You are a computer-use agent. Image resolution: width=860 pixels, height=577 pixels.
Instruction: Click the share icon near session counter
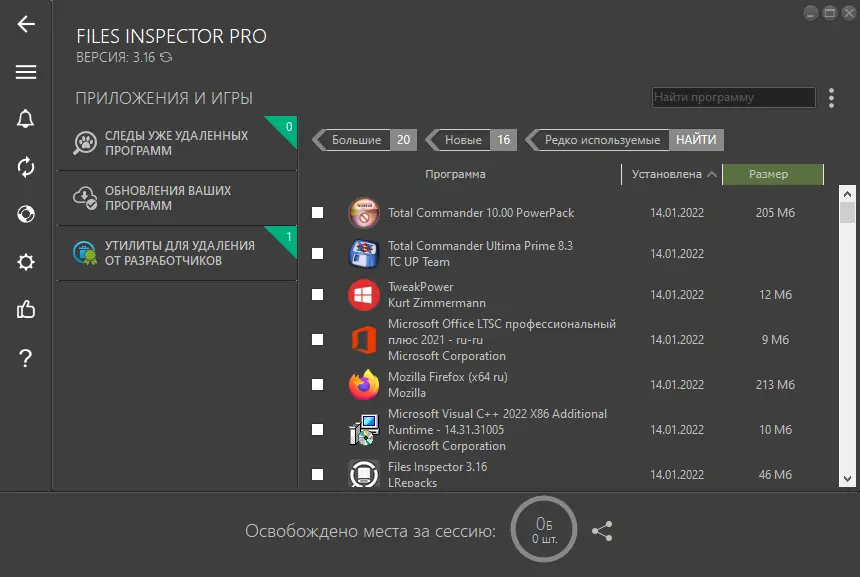click(x=601, y=532)
